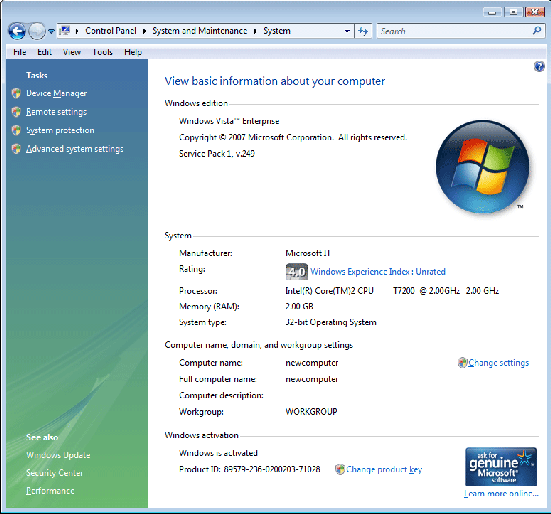Click the System breadcrumb segment
The width and height of the screenshot is (551, 514).
tap(277, 31)
